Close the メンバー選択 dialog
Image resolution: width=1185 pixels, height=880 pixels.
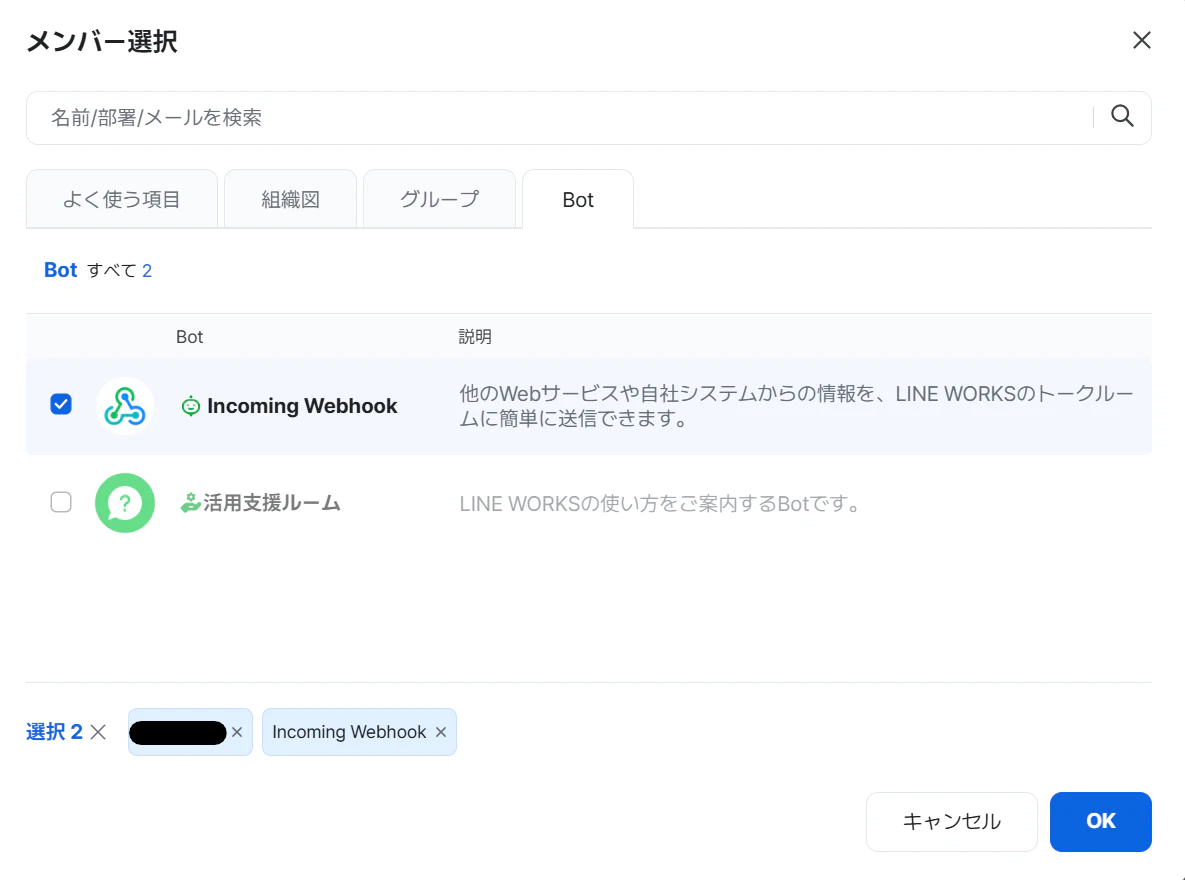click(1141, 40)
